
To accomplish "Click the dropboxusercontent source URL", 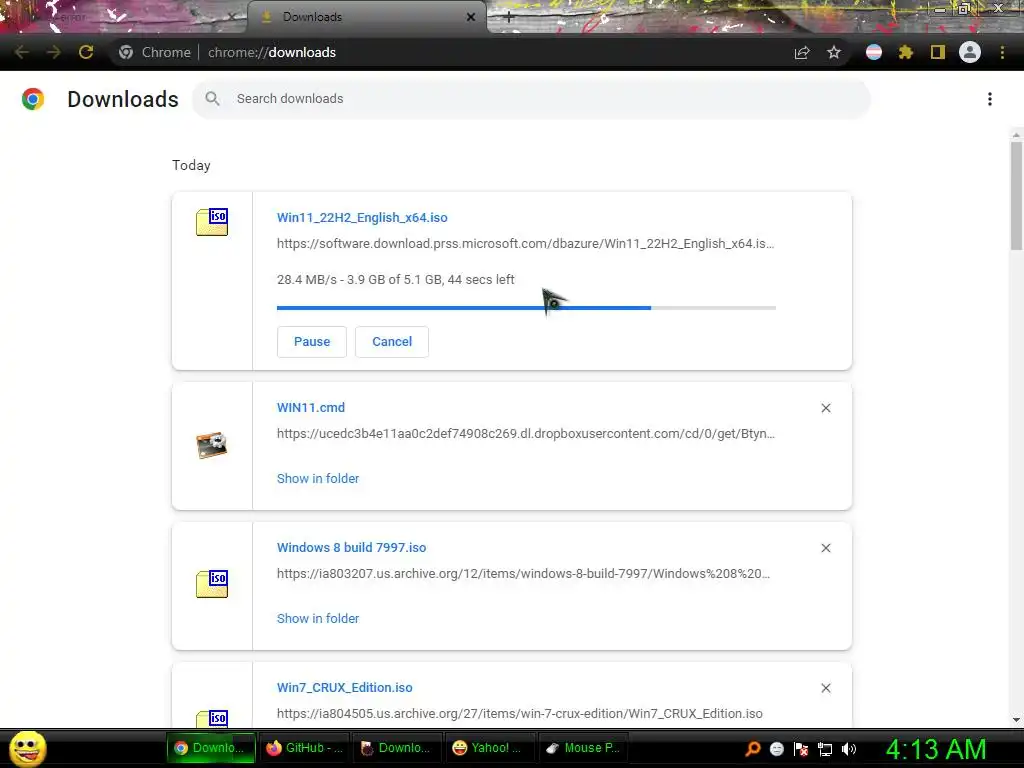I will pos(526,434).
